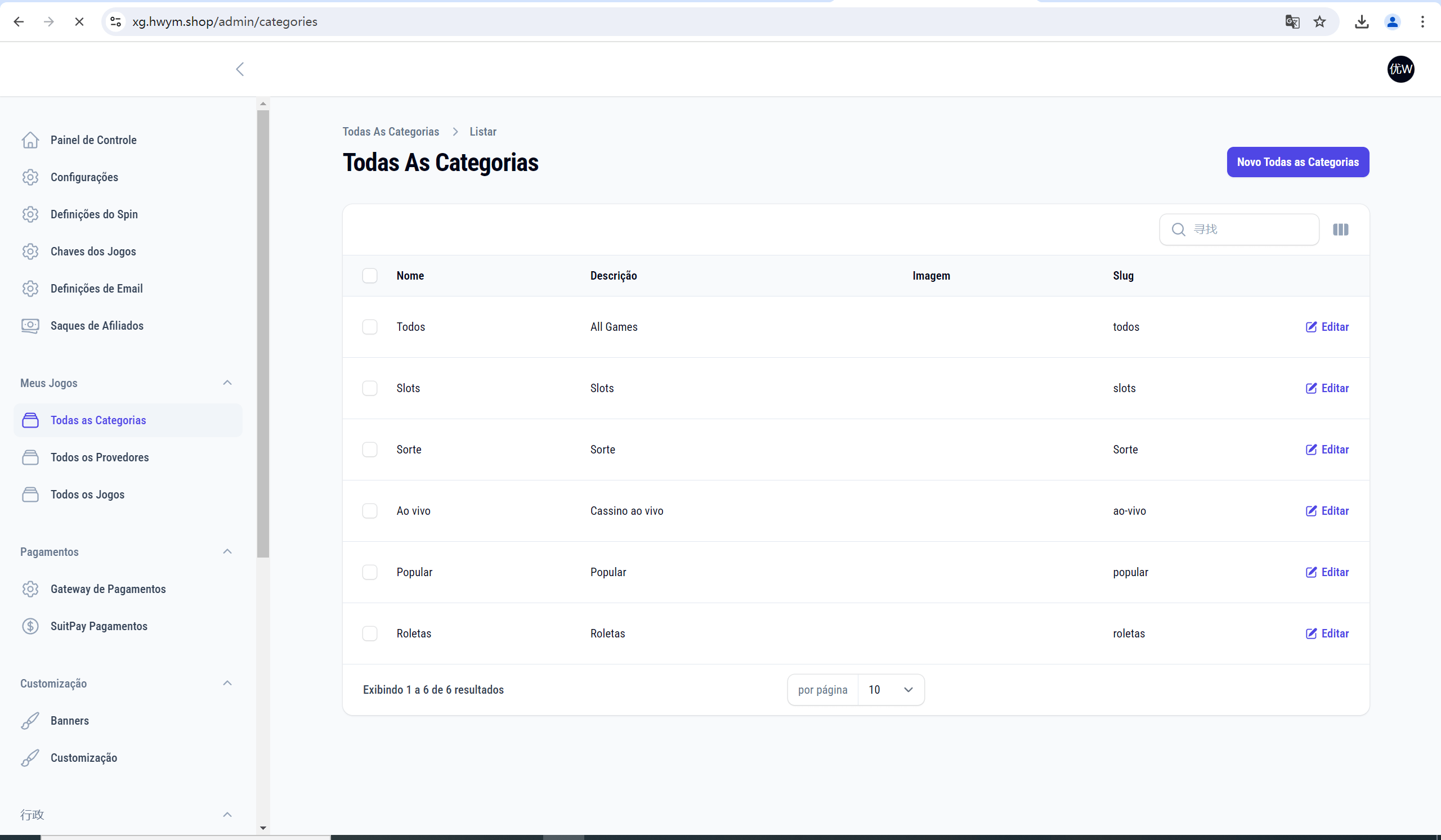
Task: Toggle checkbox next to Ao vivo category
Action: [369, 510]
